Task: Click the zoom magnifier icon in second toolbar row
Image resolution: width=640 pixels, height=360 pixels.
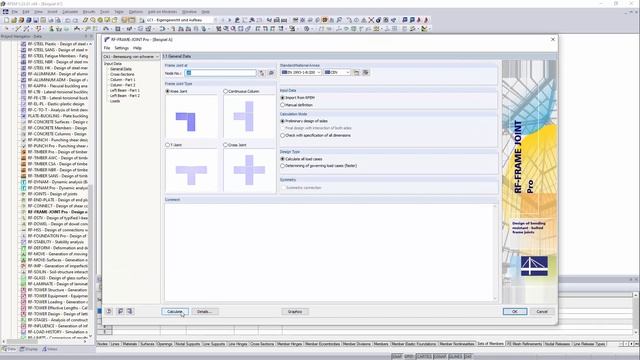Action: coord(233,29)
